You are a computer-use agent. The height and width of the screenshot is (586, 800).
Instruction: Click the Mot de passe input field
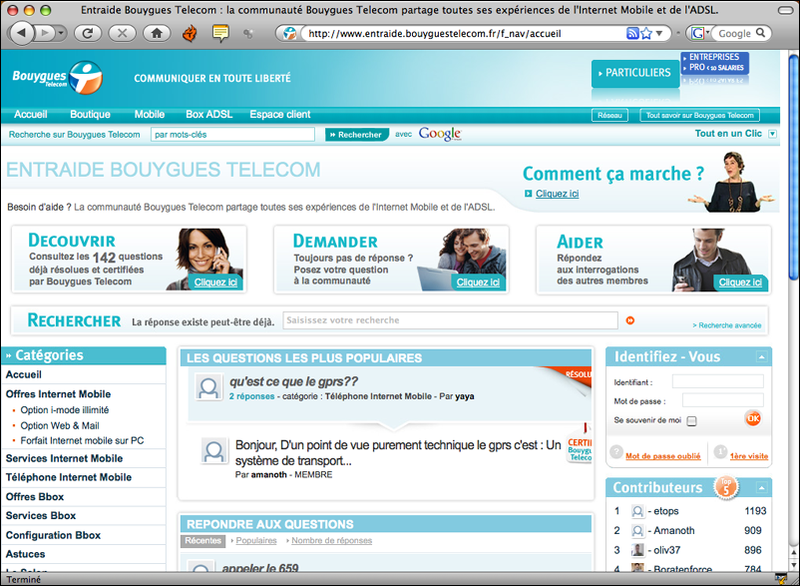click(x=723, y=400)
